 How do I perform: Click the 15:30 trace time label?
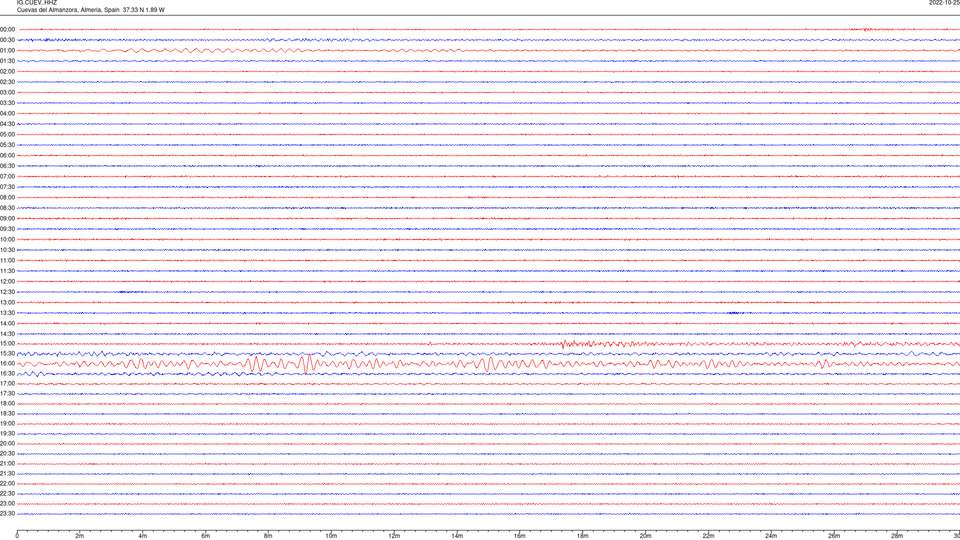pyautogui.click(x=7, y=353)
